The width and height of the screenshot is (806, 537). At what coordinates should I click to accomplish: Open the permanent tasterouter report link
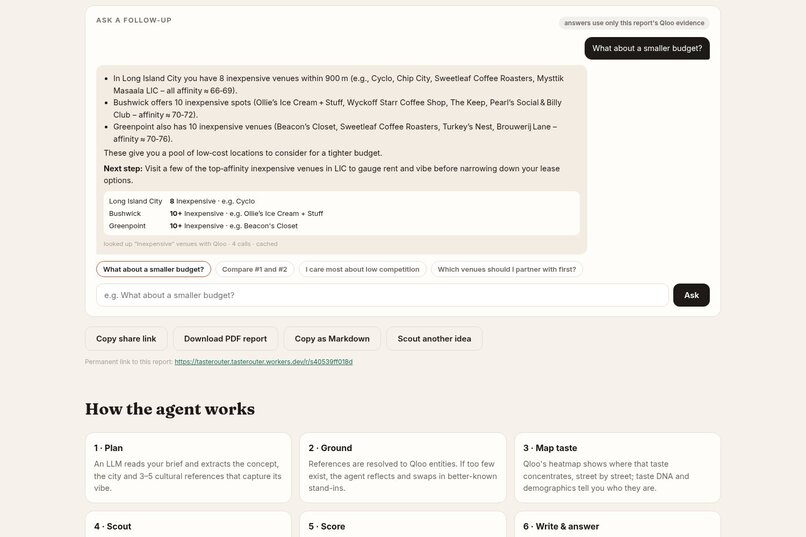pyautogui.click(x=263, y=362)
